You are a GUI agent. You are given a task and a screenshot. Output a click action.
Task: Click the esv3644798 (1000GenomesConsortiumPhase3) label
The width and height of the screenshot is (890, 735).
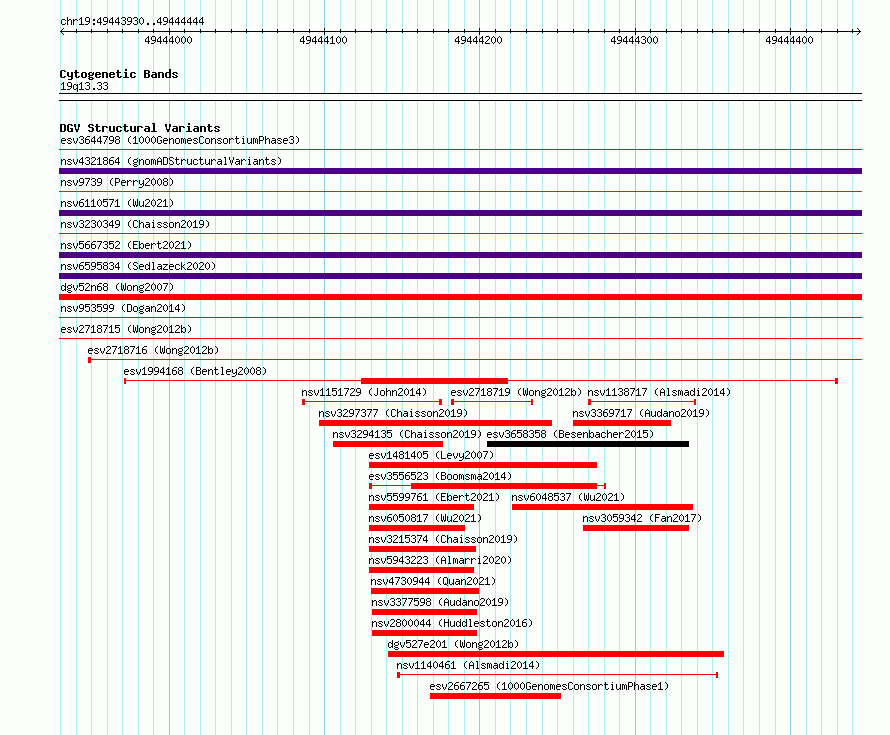click(180, 140)
